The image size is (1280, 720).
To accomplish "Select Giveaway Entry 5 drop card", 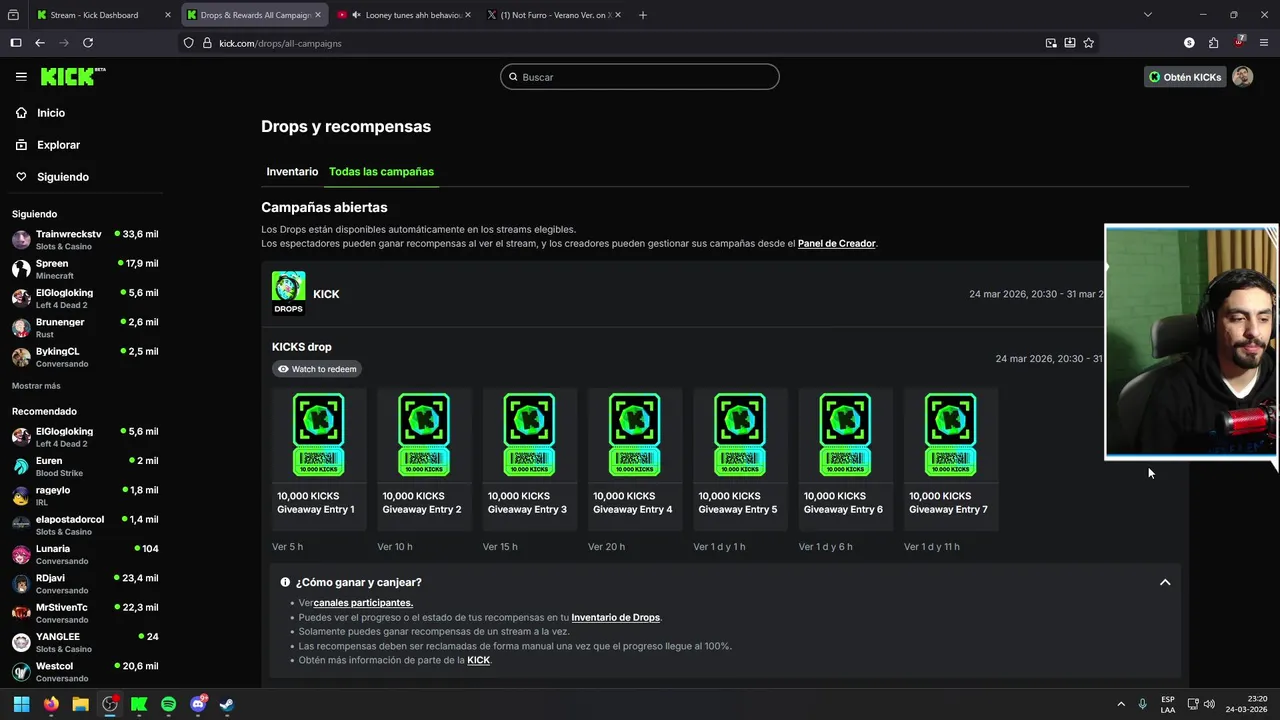I will tap(740, 458).
